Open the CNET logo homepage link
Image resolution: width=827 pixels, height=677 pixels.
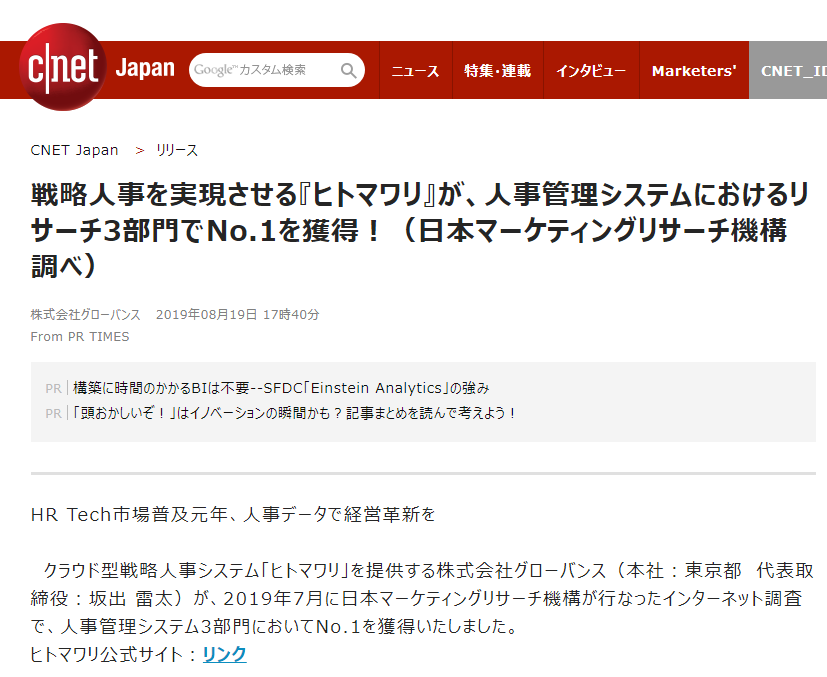coord(63,67)
